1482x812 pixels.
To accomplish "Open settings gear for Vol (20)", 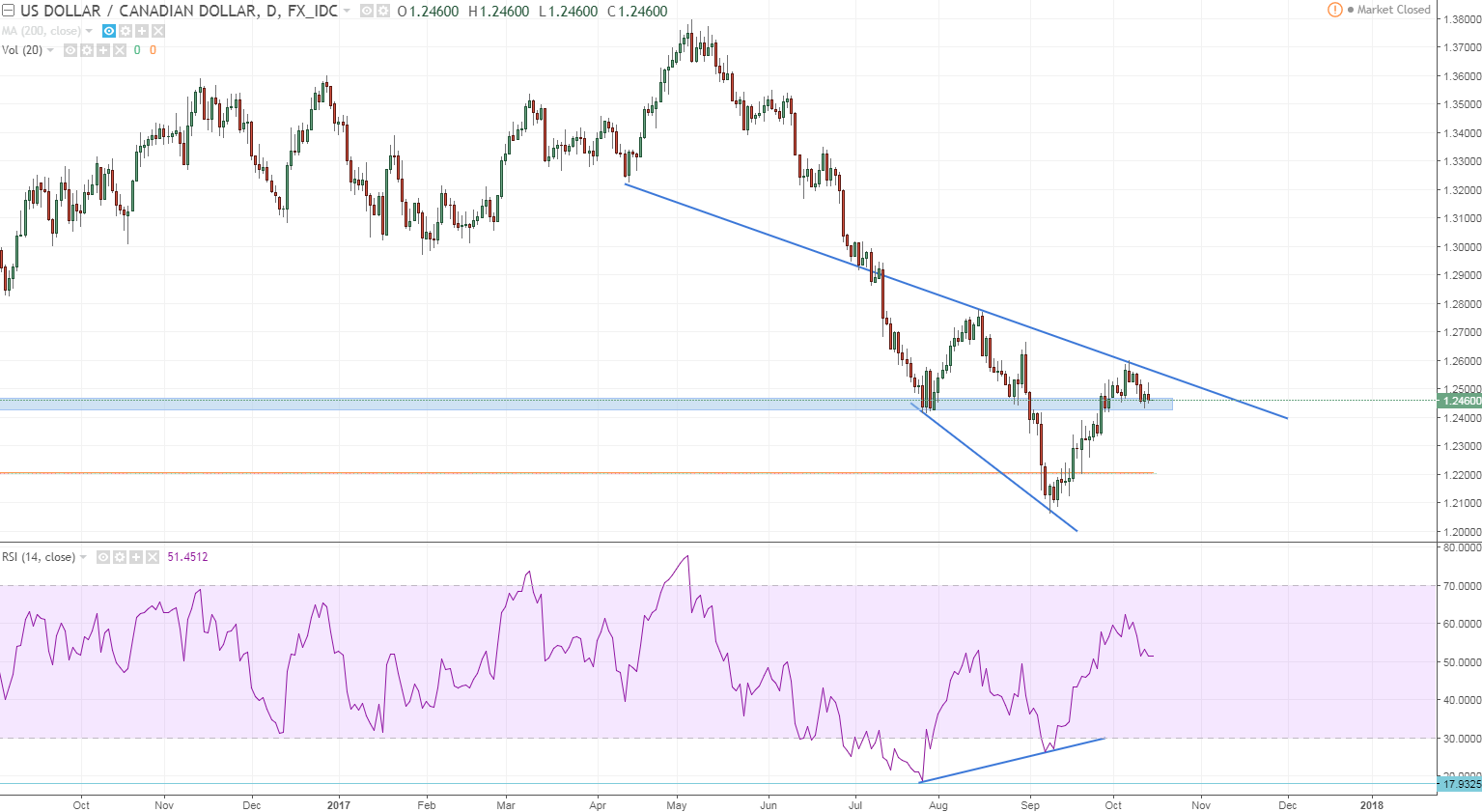I will pos(87,50).
